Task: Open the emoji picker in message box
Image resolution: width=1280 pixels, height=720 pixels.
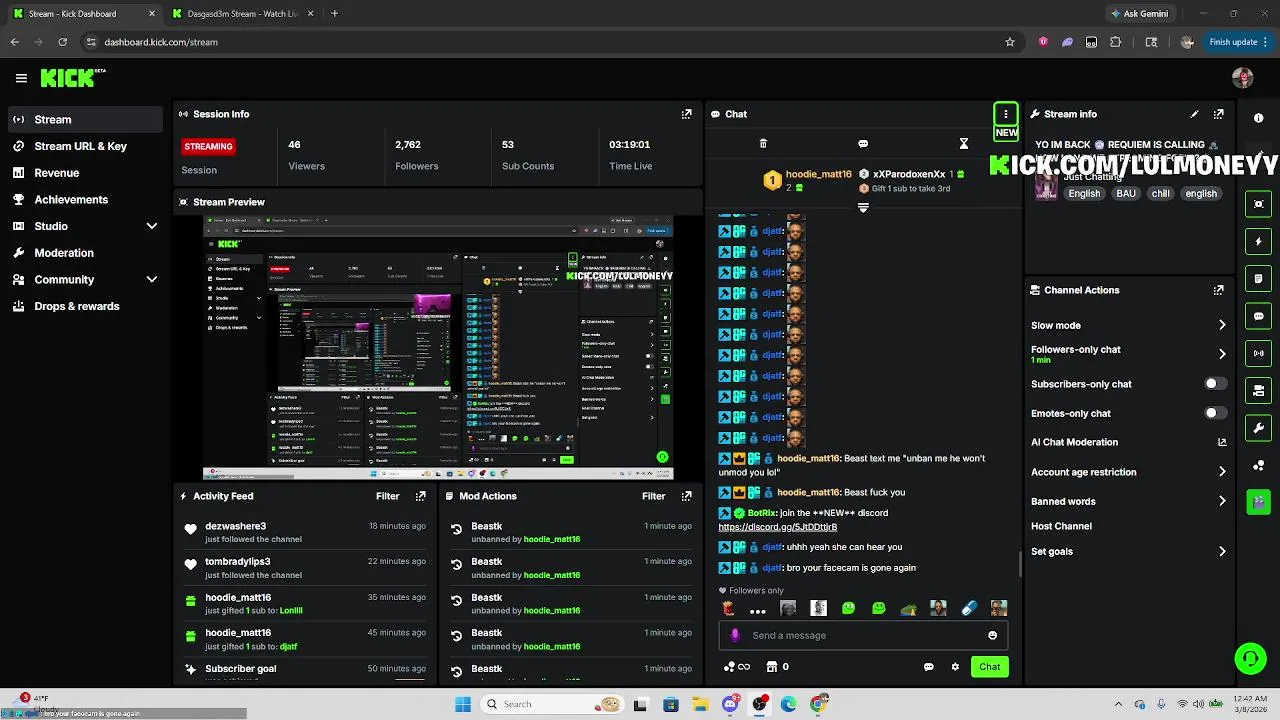Action: 992,635
